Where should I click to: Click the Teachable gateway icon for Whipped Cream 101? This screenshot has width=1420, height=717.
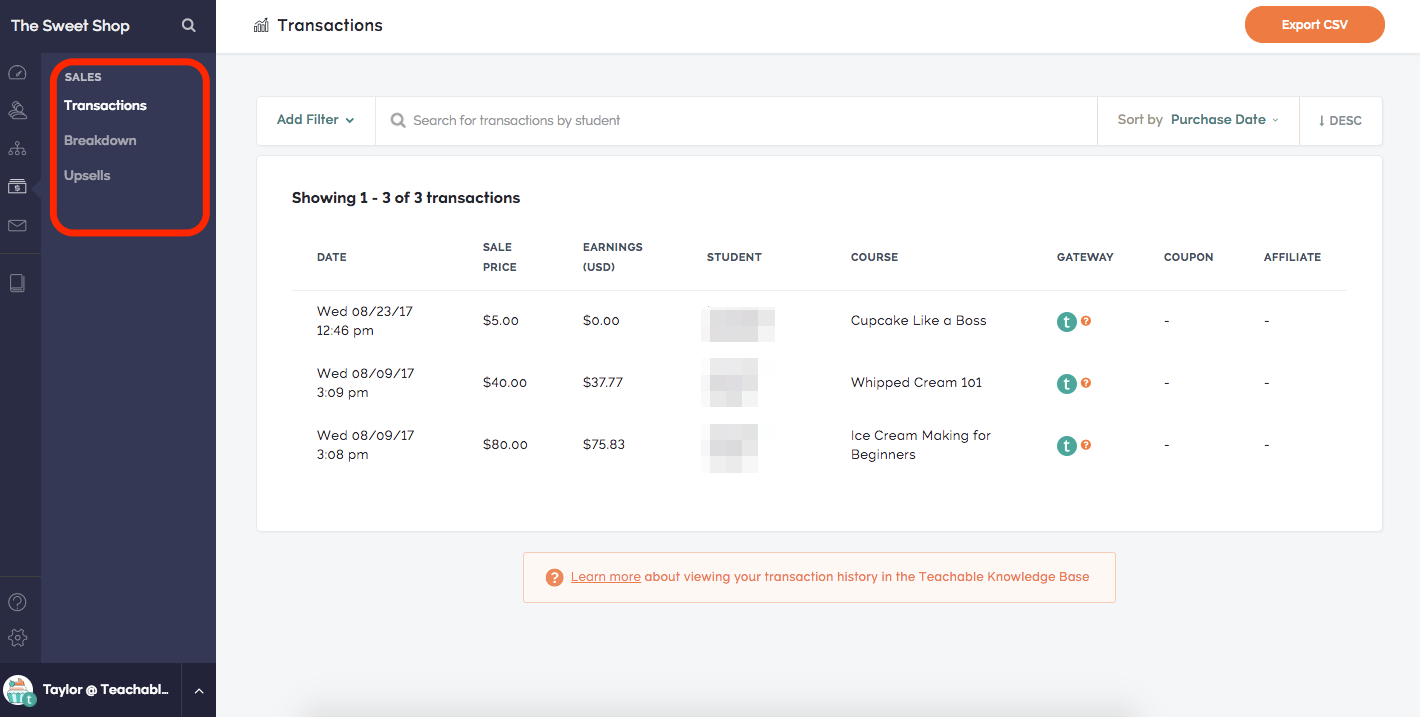[1067, 384]
